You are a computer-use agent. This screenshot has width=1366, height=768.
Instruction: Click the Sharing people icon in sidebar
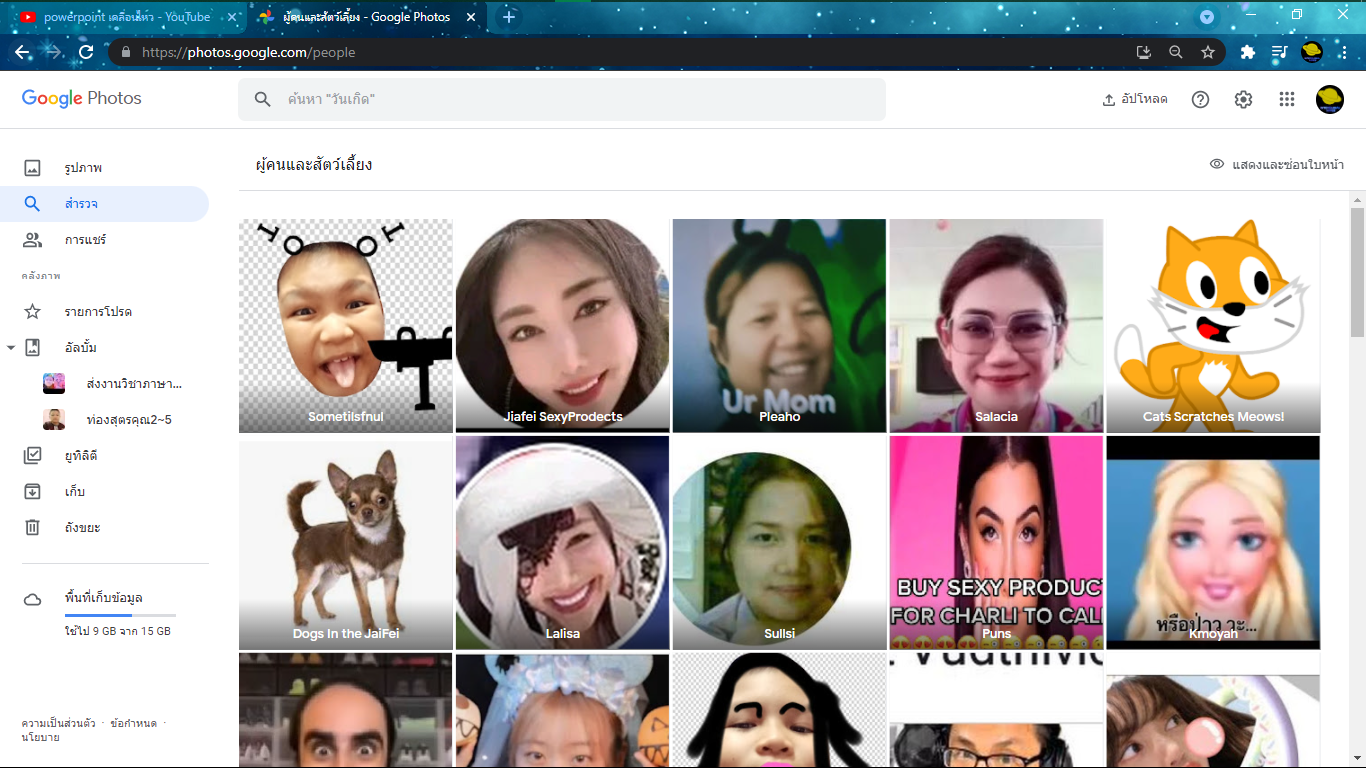[x=32, y=240]
